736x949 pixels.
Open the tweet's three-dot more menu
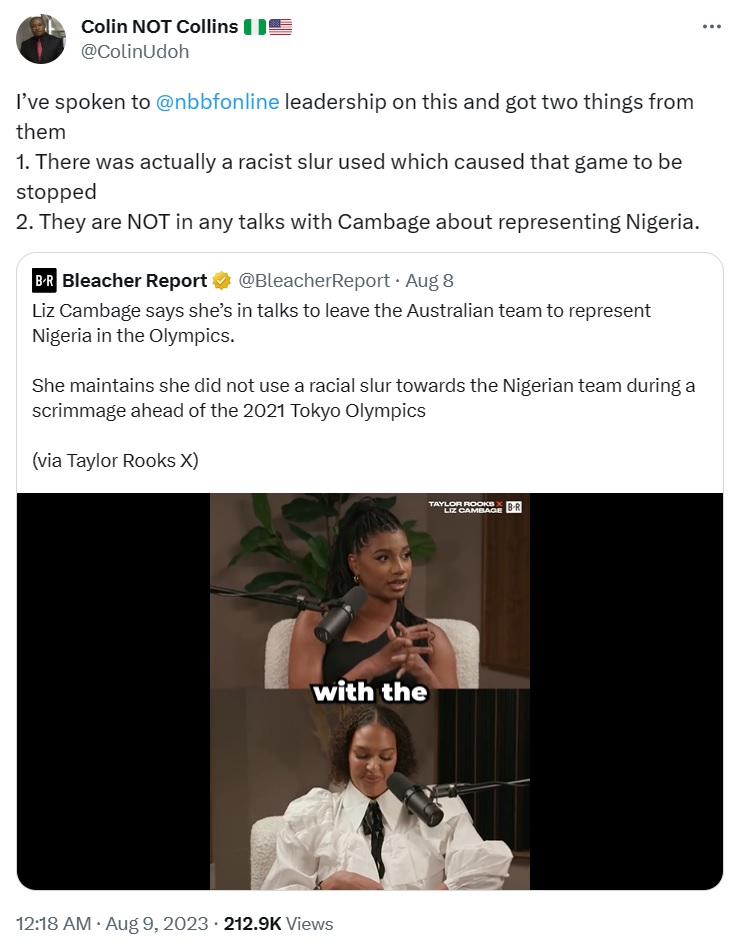711,27
